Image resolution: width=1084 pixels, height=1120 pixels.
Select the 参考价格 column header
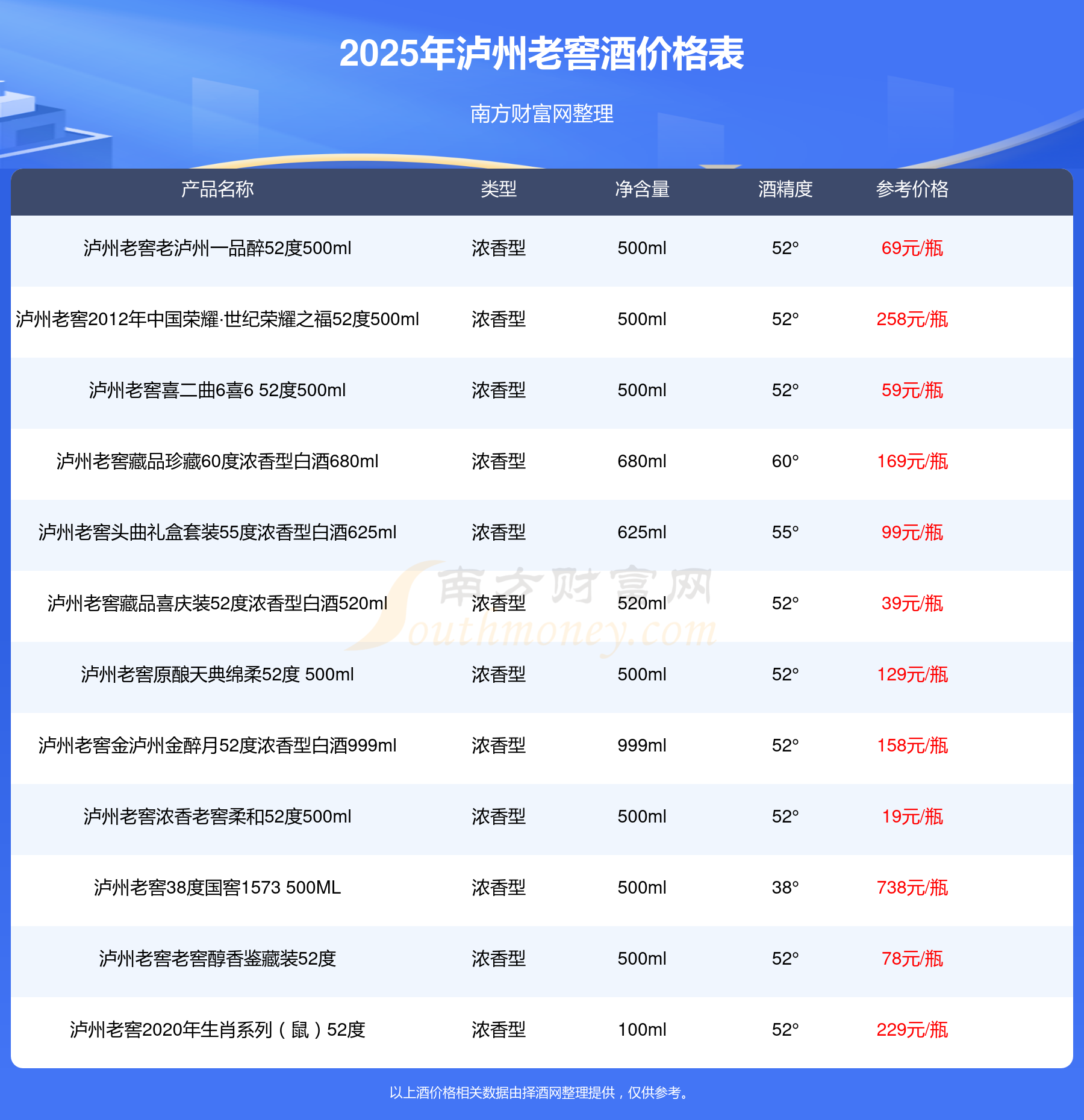912,189
